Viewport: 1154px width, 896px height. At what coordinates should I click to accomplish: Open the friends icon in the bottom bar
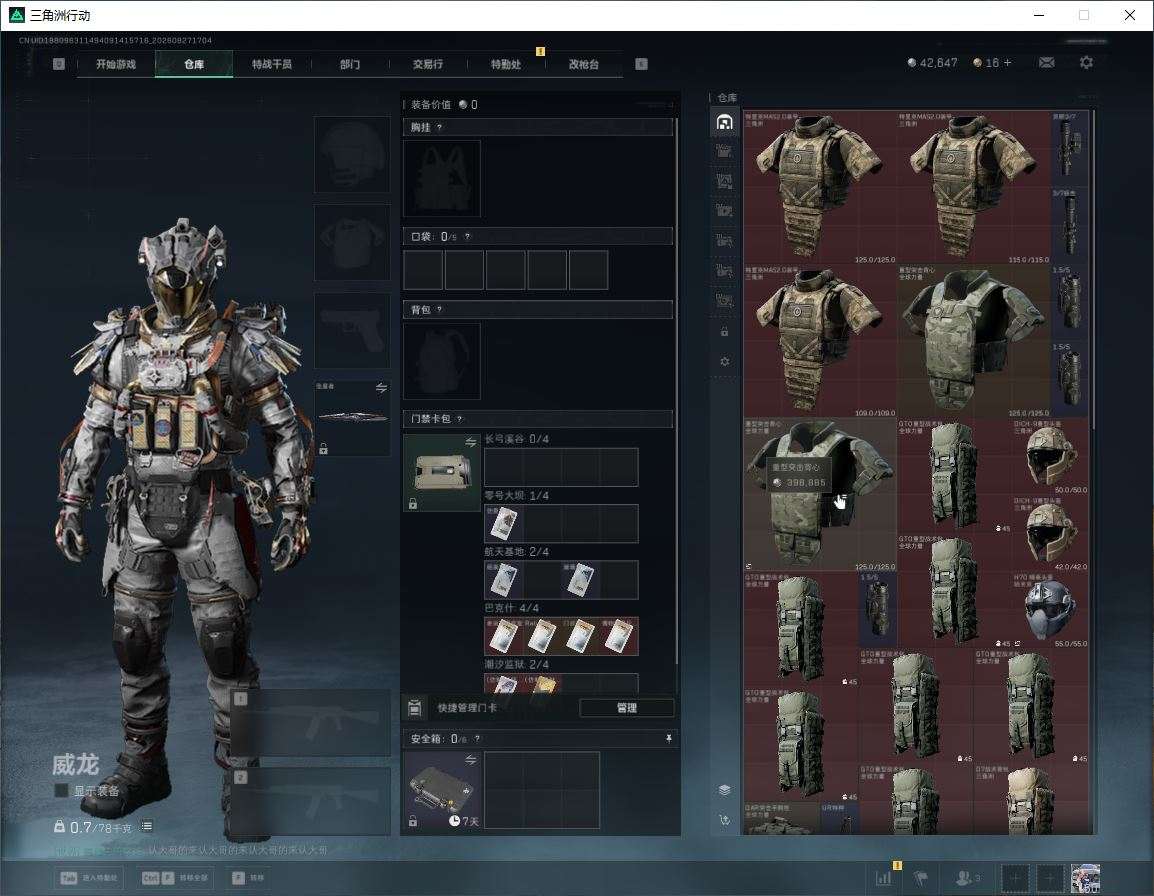coord(967,878)
